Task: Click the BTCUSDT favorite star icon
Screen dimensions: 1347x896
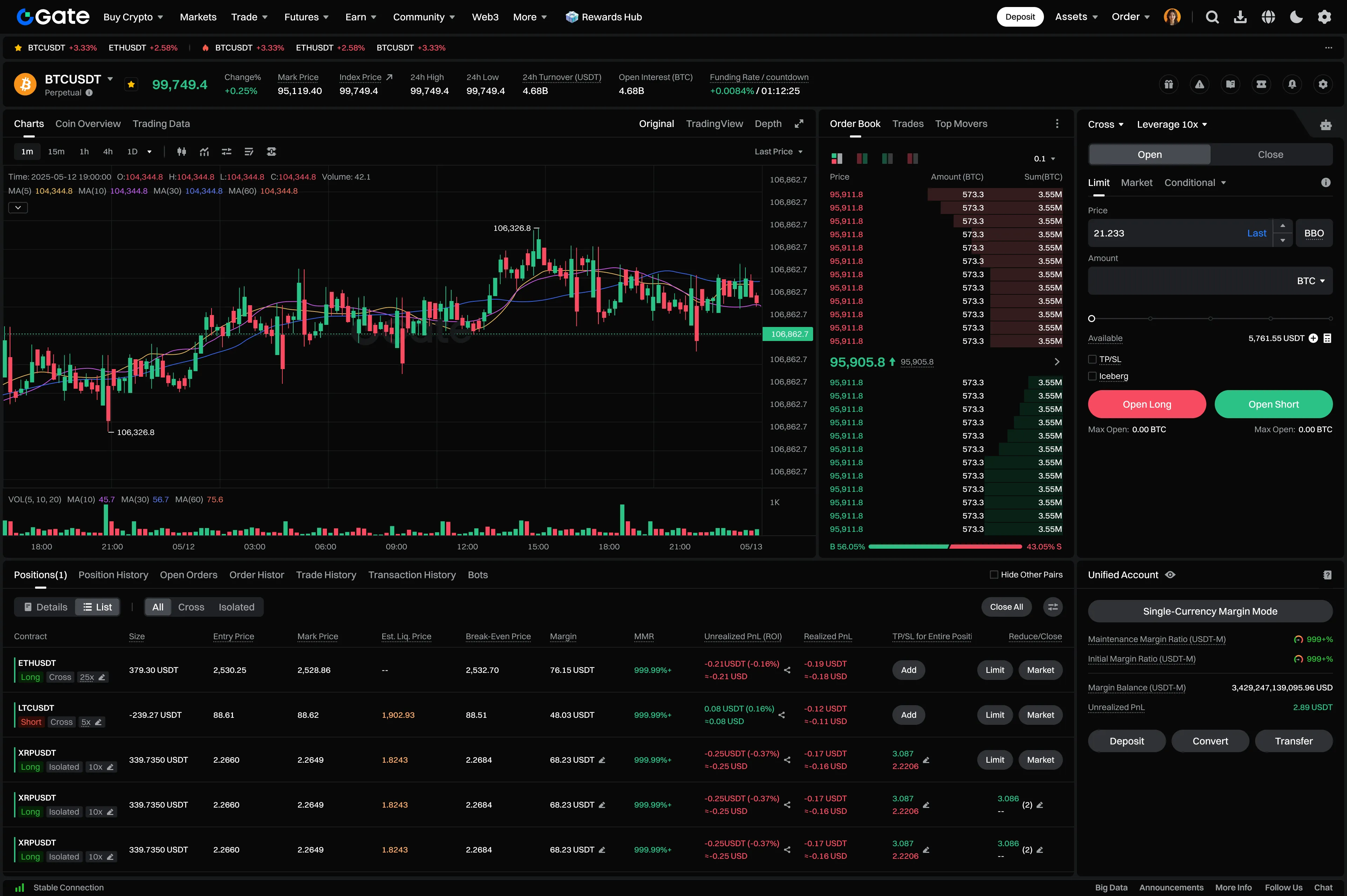Action: click(x=131, y=84)
